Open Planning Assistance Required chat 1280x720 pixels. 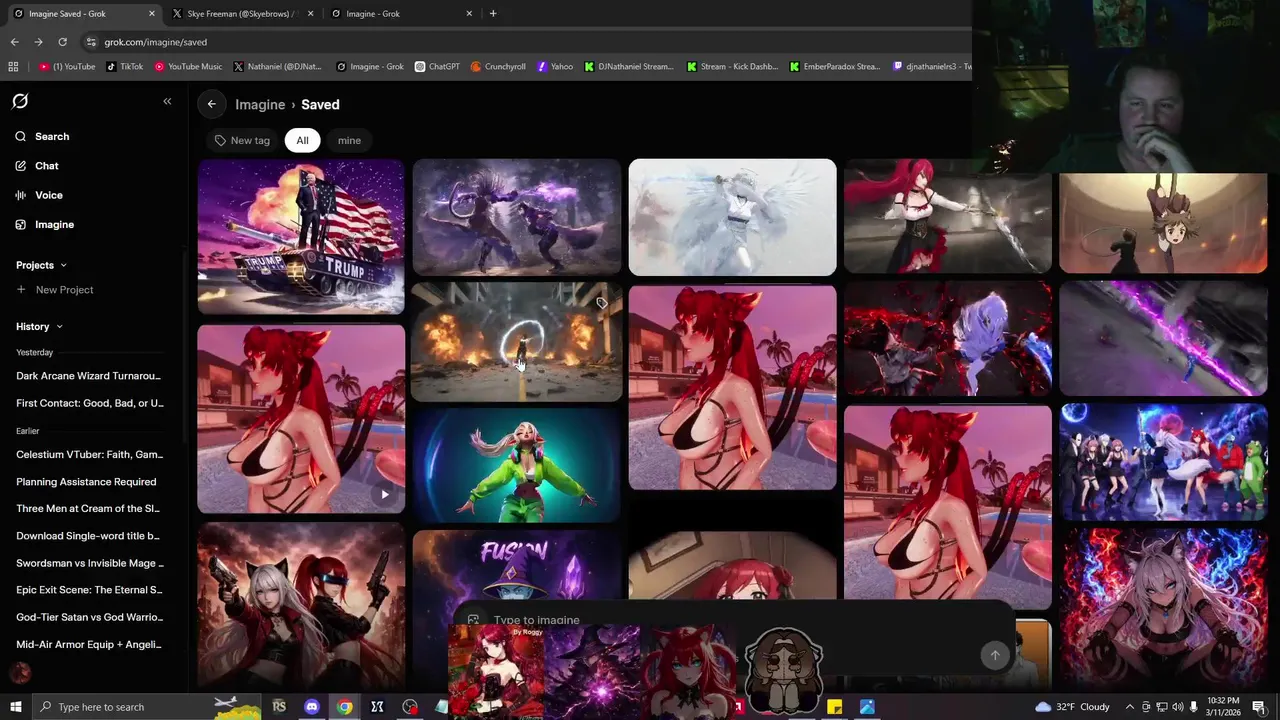coord(86,481)
